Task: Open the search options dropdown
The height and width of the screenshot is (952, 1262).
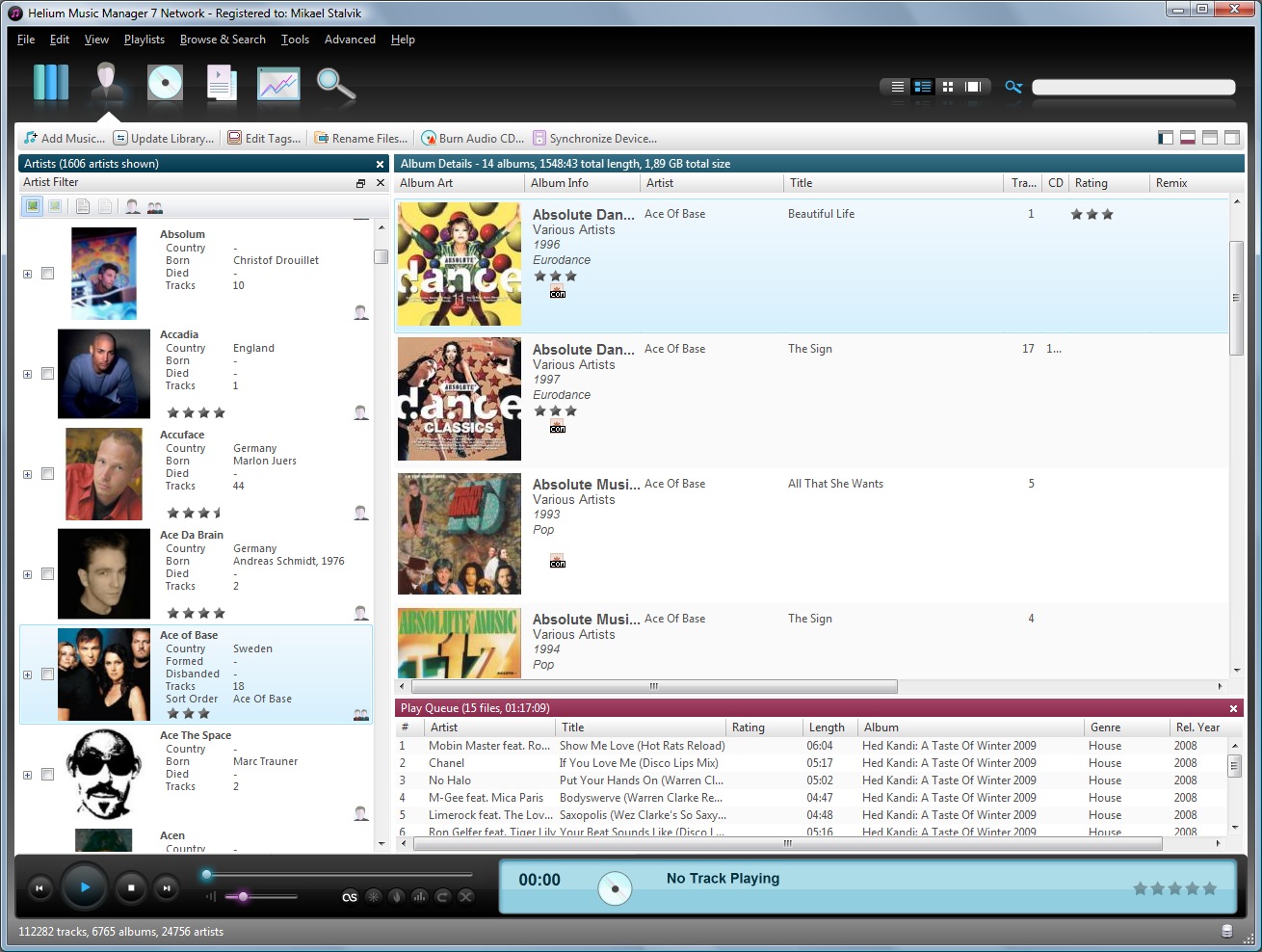Action: point(1013,87)
